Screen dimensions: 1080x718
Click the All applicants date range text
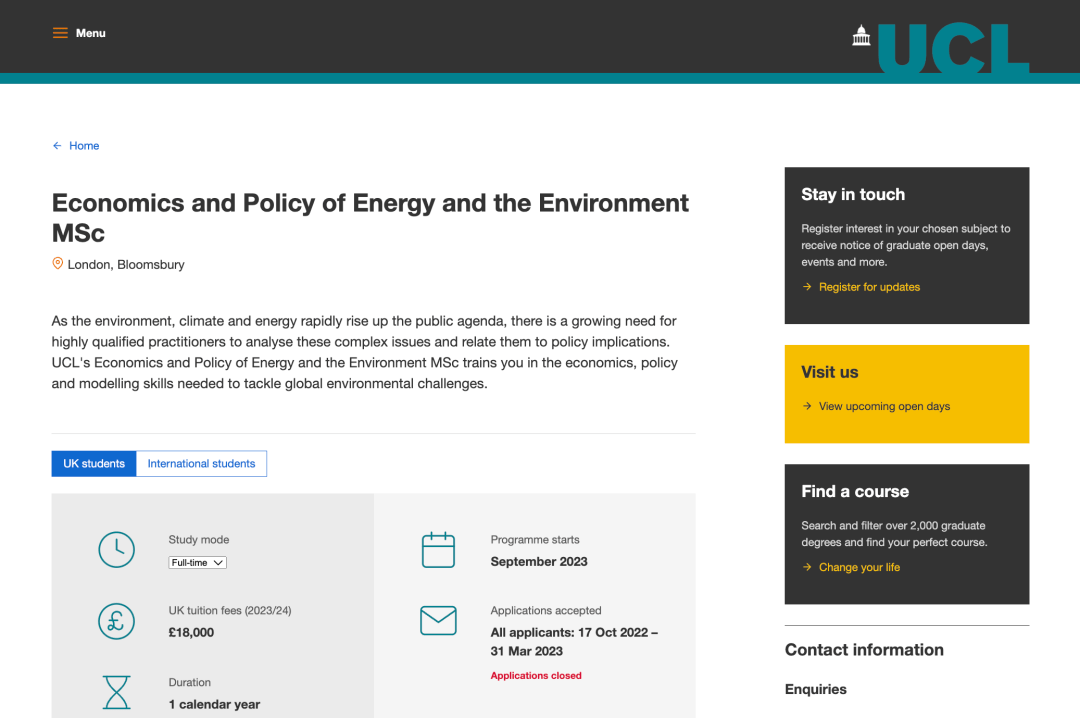click(x=574, y=642)
